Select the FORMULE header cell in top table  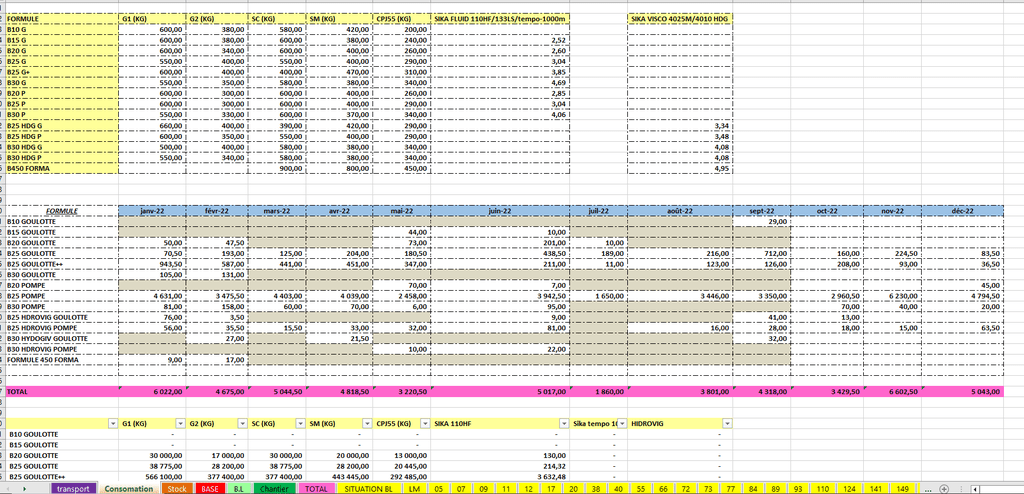[x=62, y=20]
